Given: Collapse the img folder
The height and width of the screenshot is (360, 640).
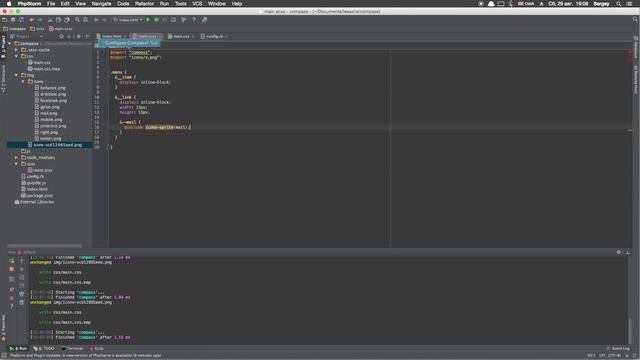Looking at the screenshot, I should (x=17, y=75).
